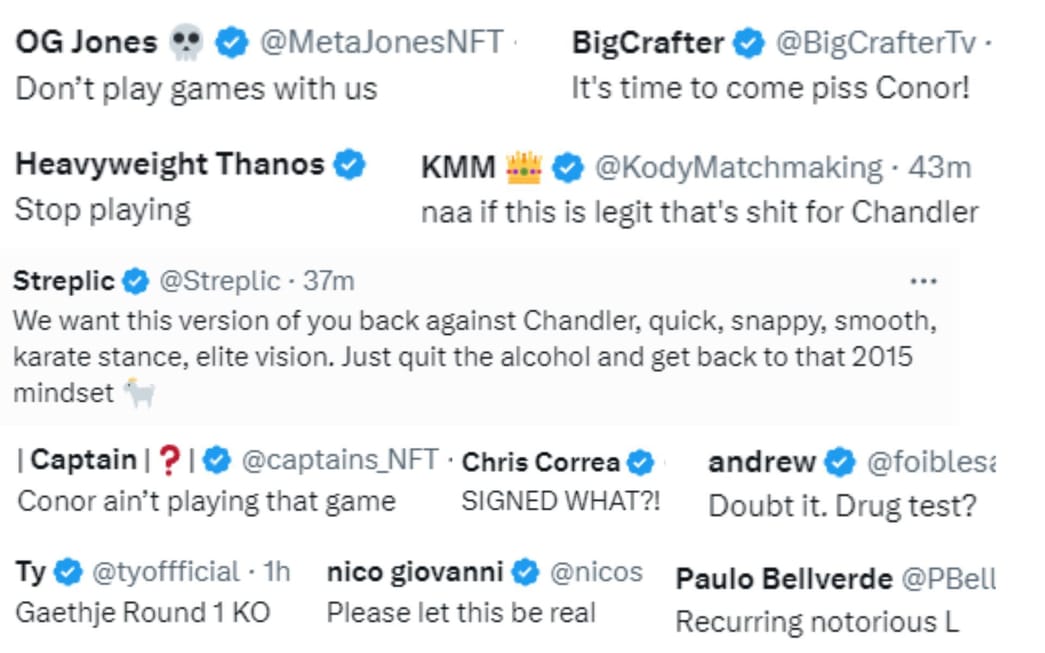Click the red question mark in Captain's name
1045x653 pixels.
point(169,460)
